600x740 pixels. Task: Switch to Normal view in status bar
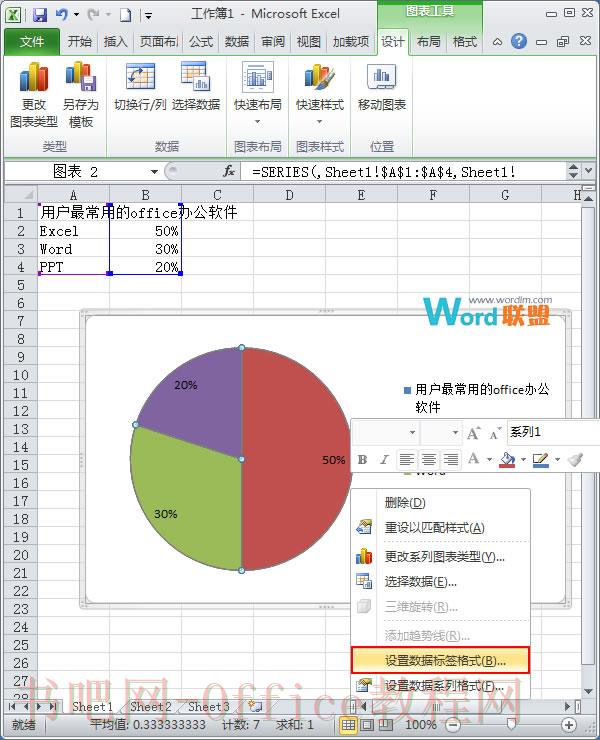point(348,724)
